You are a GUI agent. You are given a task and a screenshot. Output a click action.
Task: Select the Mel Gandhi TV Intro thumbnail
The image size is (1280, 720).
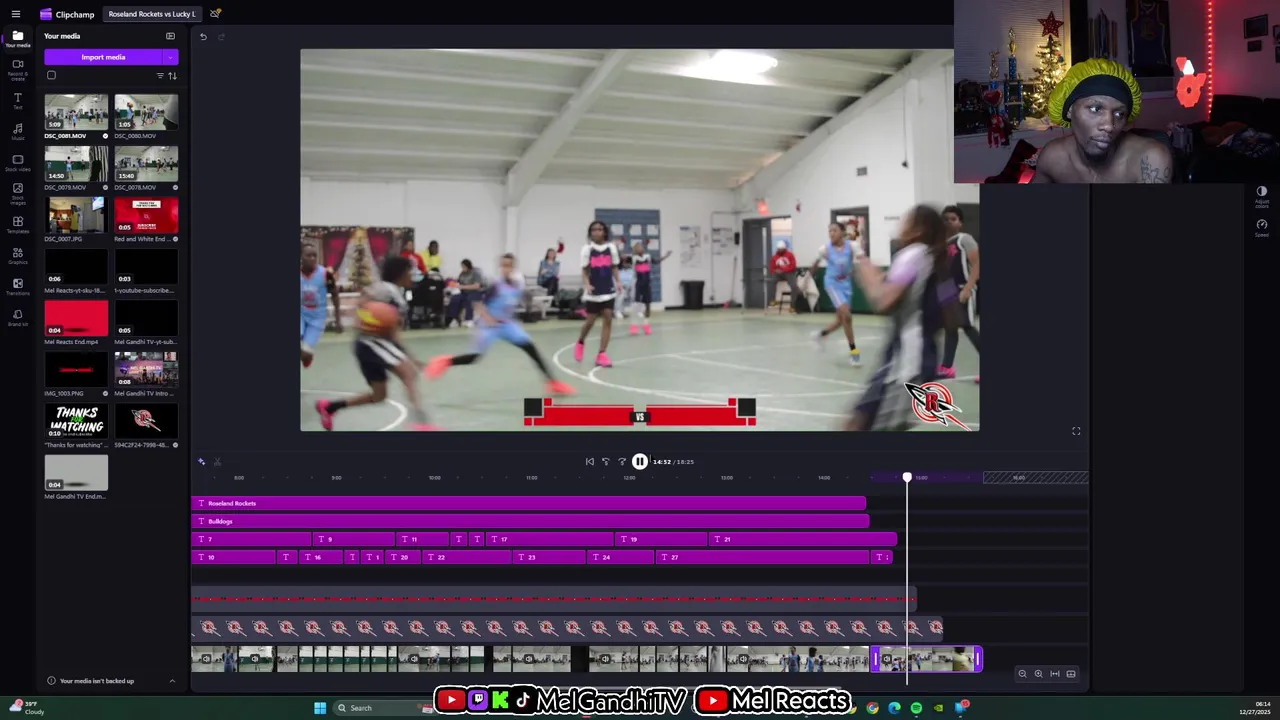pyautogui.click(x=146, y=370)
